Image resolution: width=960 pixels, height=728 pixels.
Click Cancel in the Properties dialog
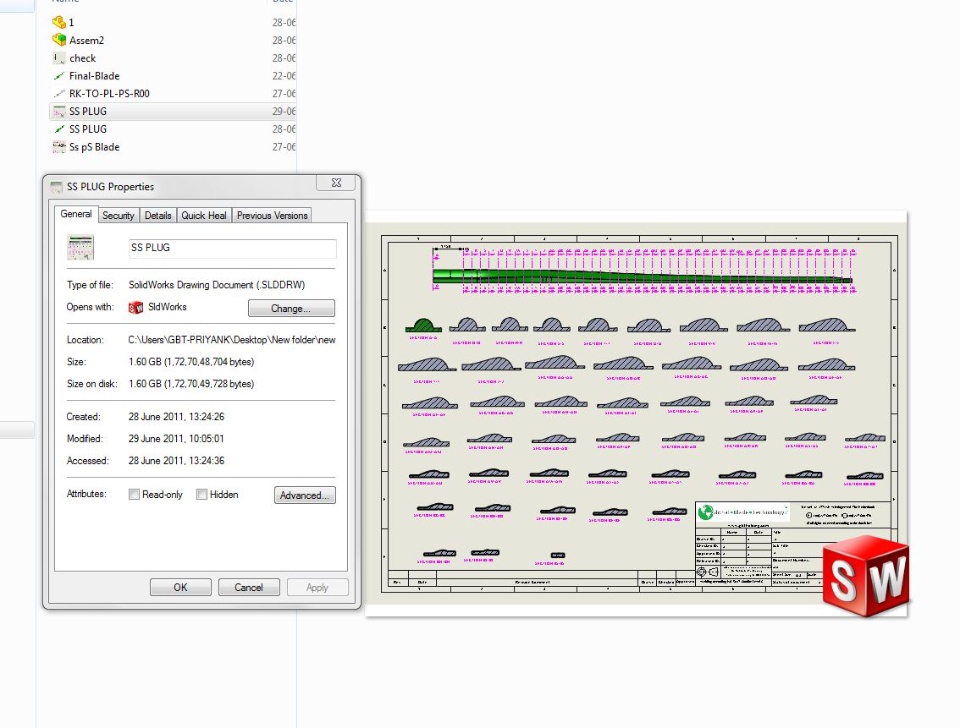tap(249, 587)
